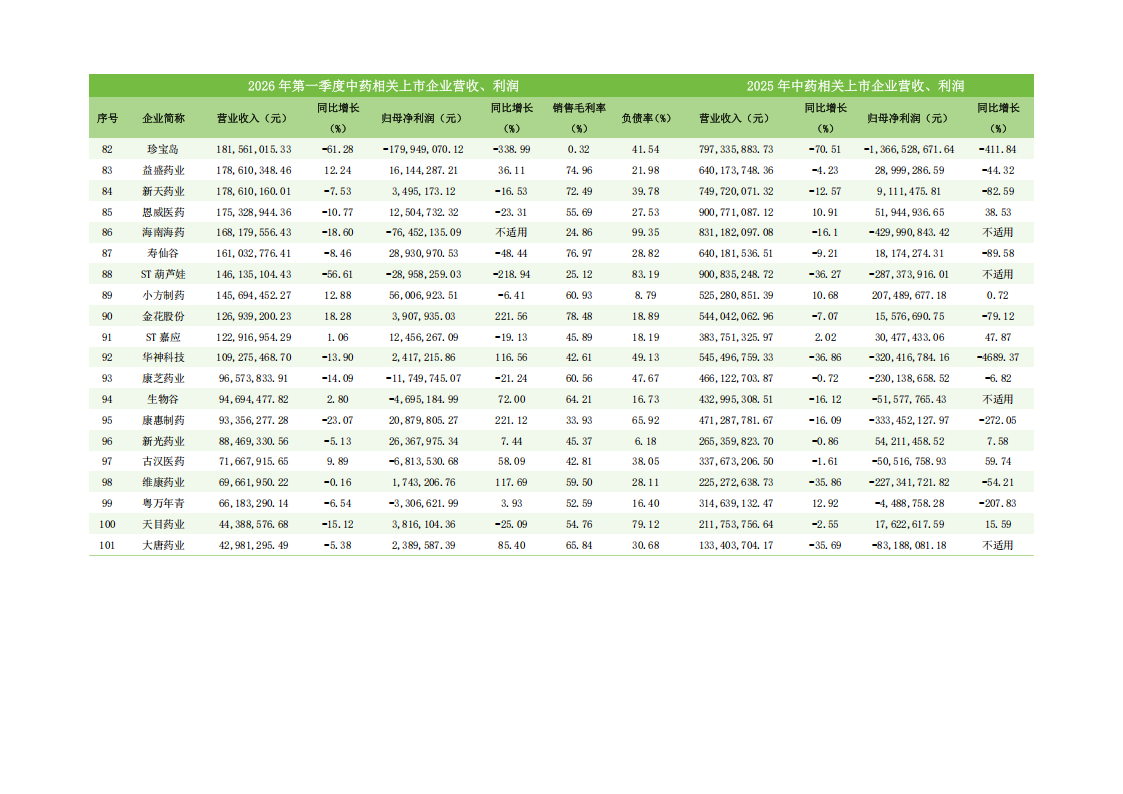
Task: Click the ST 嘉应 company cell
Action: [x=163, y=337]
